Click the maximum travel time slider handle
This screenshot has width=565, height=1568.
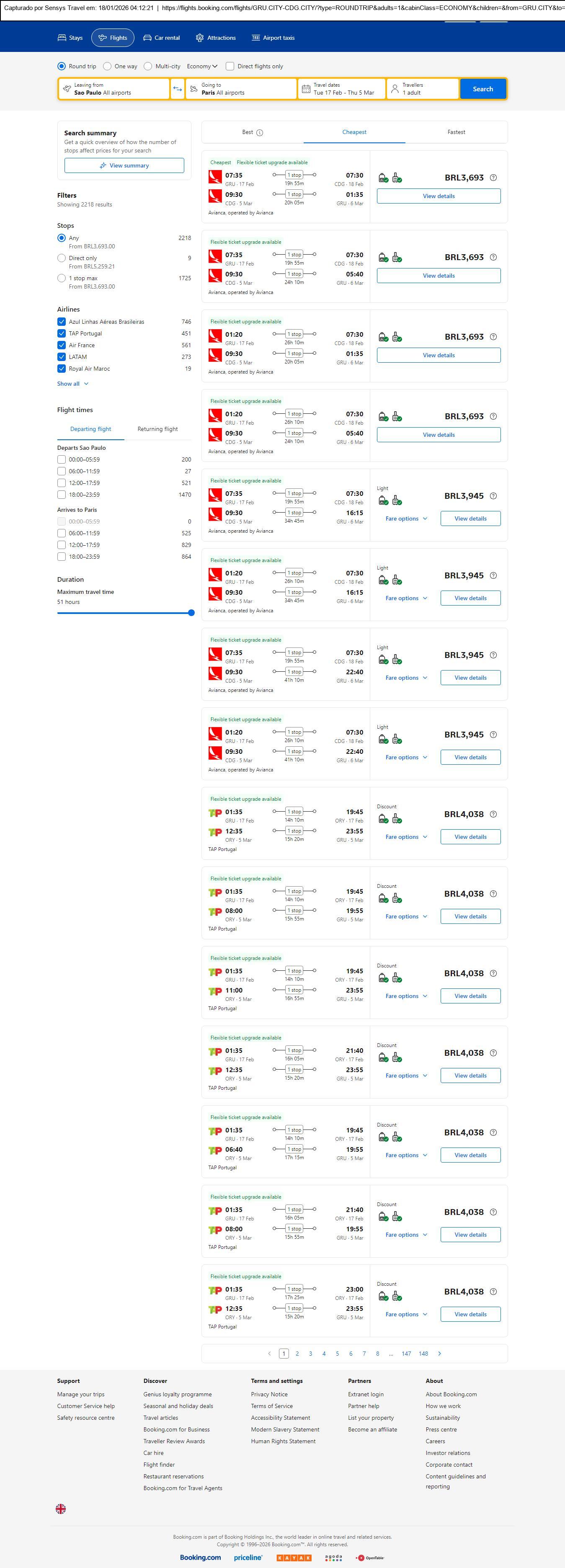(x=191, y=613)
